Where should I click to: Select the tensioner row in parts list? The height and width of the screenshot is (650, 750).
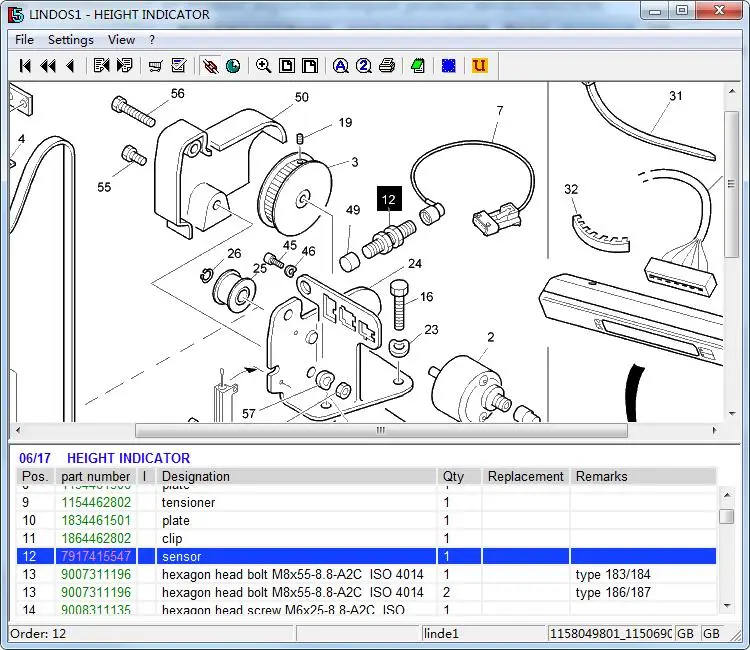188,502
